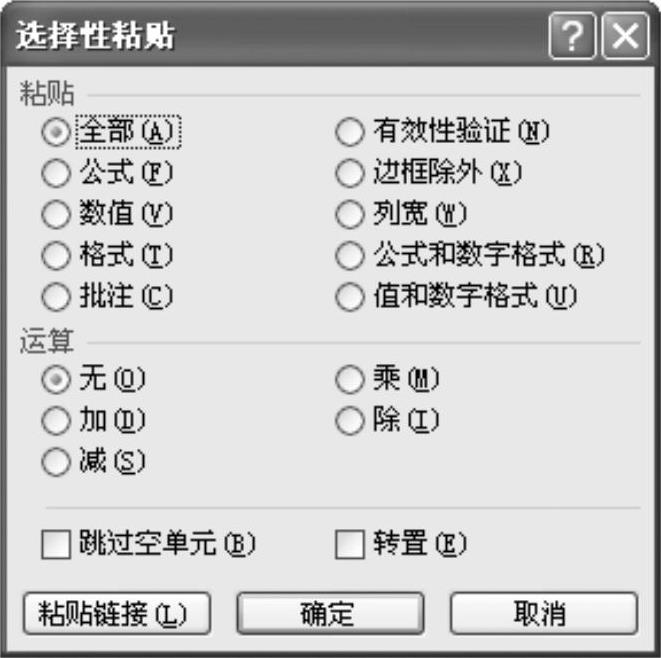
Task: Select the 全部(A) paste option
Action: coord(56,132)
